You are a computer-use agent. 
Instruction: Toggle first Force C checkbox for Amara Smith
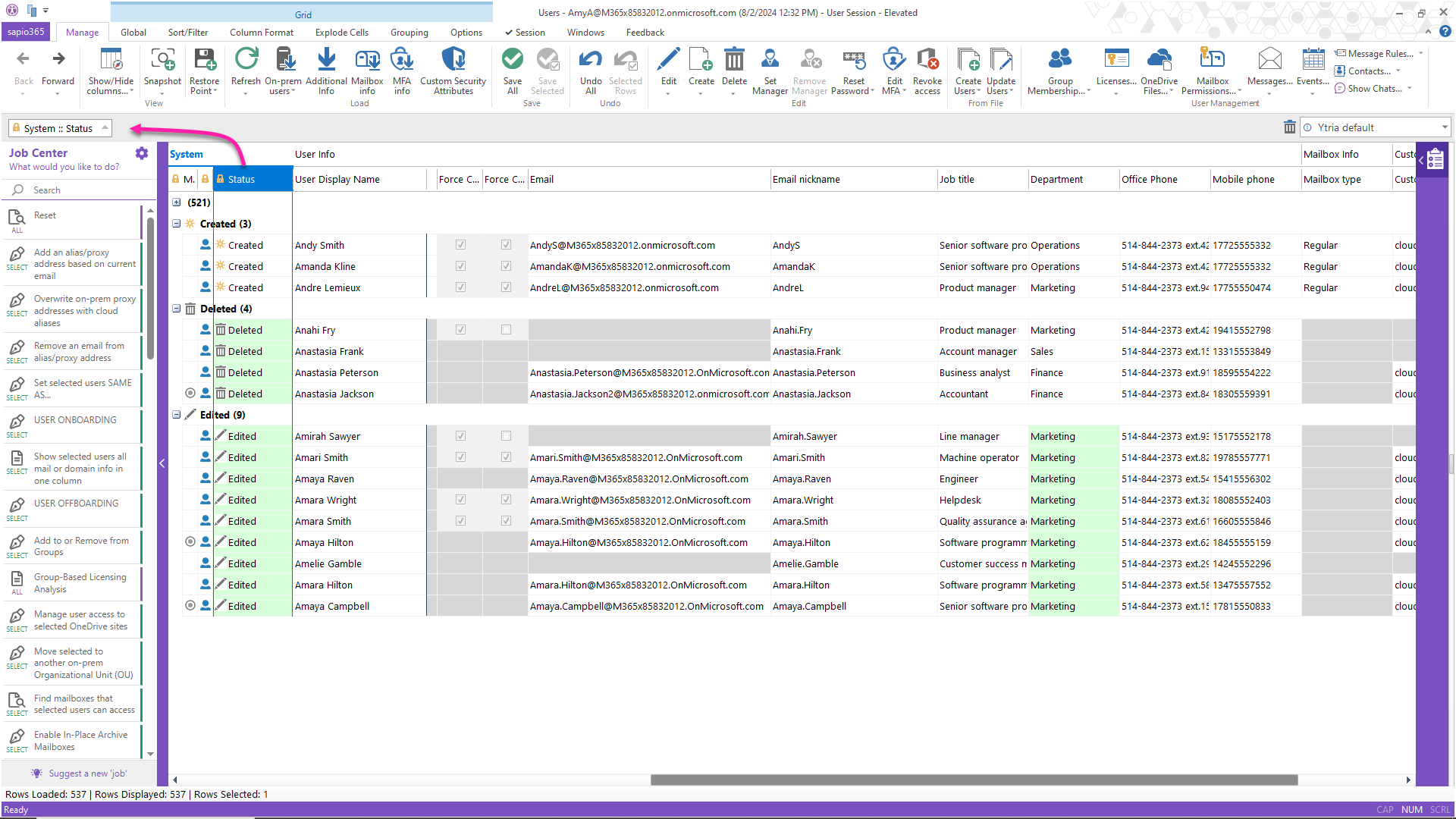tap(460, 521)
